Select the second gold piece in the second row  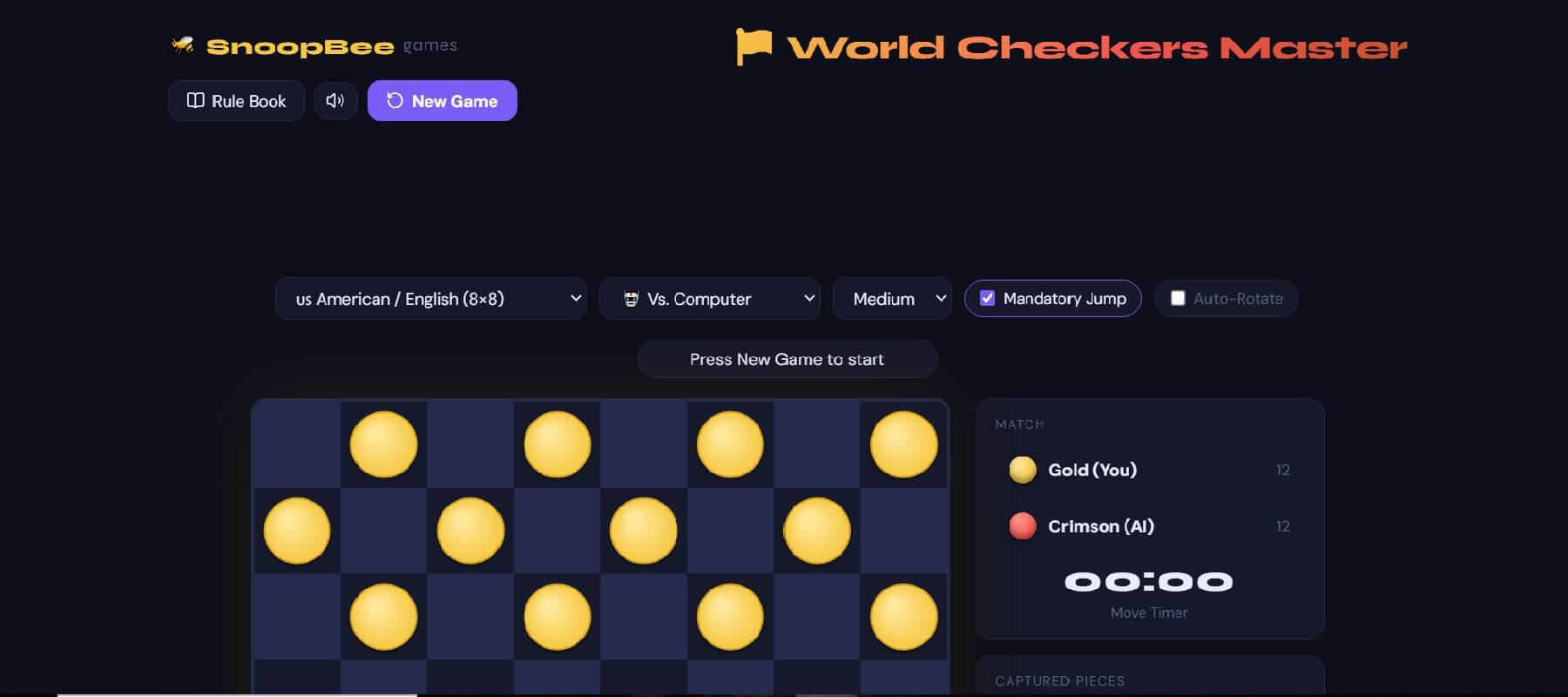click(x=470, y=531)
